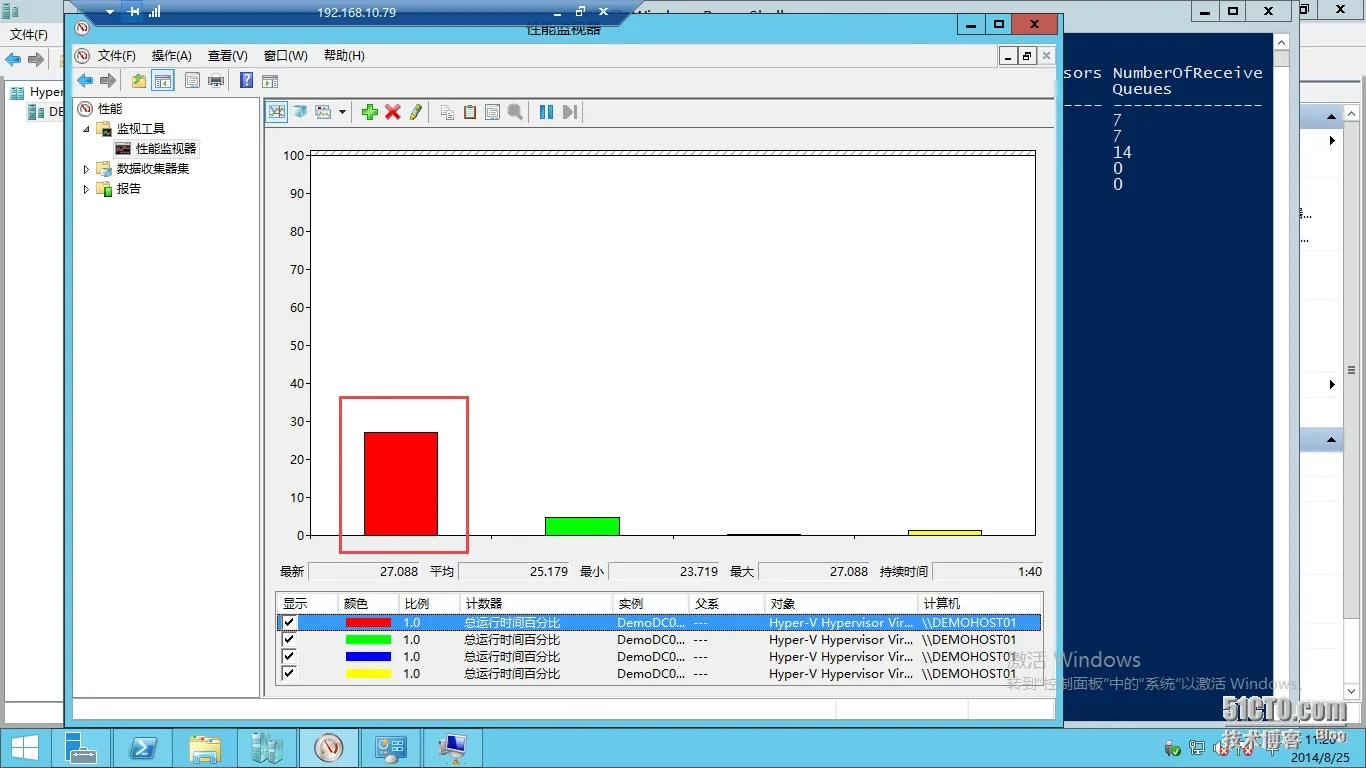1366x768 pixels.
Task: Open Hyper-V Manager from the taskbar
Action: tap(267, 748)
